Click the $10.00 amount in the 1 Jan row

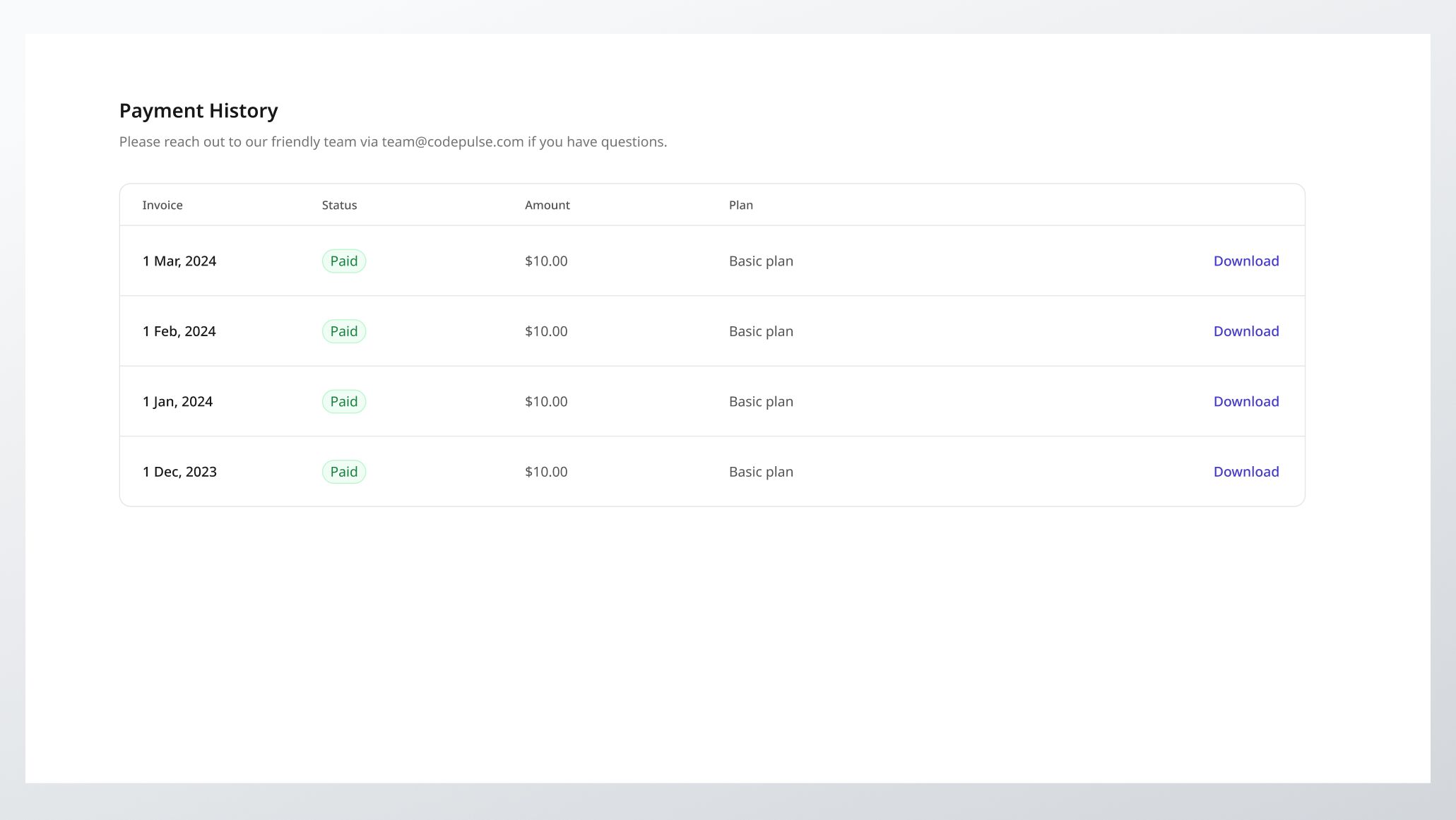546,401
